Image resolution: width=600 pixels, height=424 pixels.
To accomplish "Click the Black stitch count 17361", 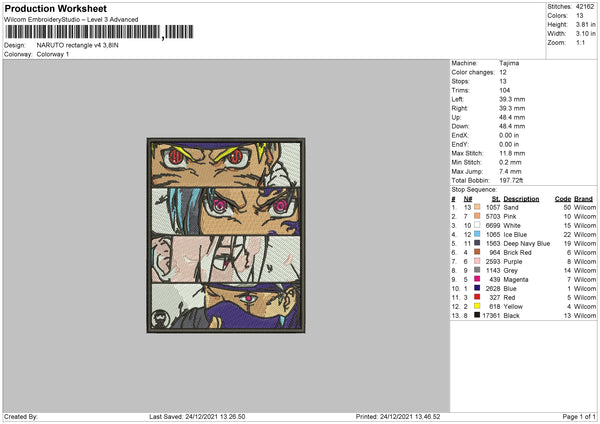I will [x=491, y=315].
